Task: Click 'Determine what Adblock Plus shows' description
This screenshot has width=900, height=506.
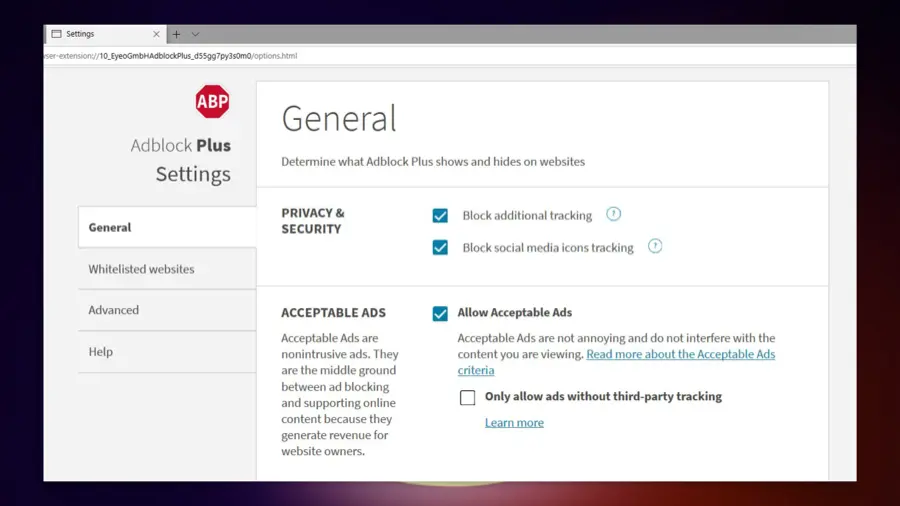Action: tap(433, 162)
